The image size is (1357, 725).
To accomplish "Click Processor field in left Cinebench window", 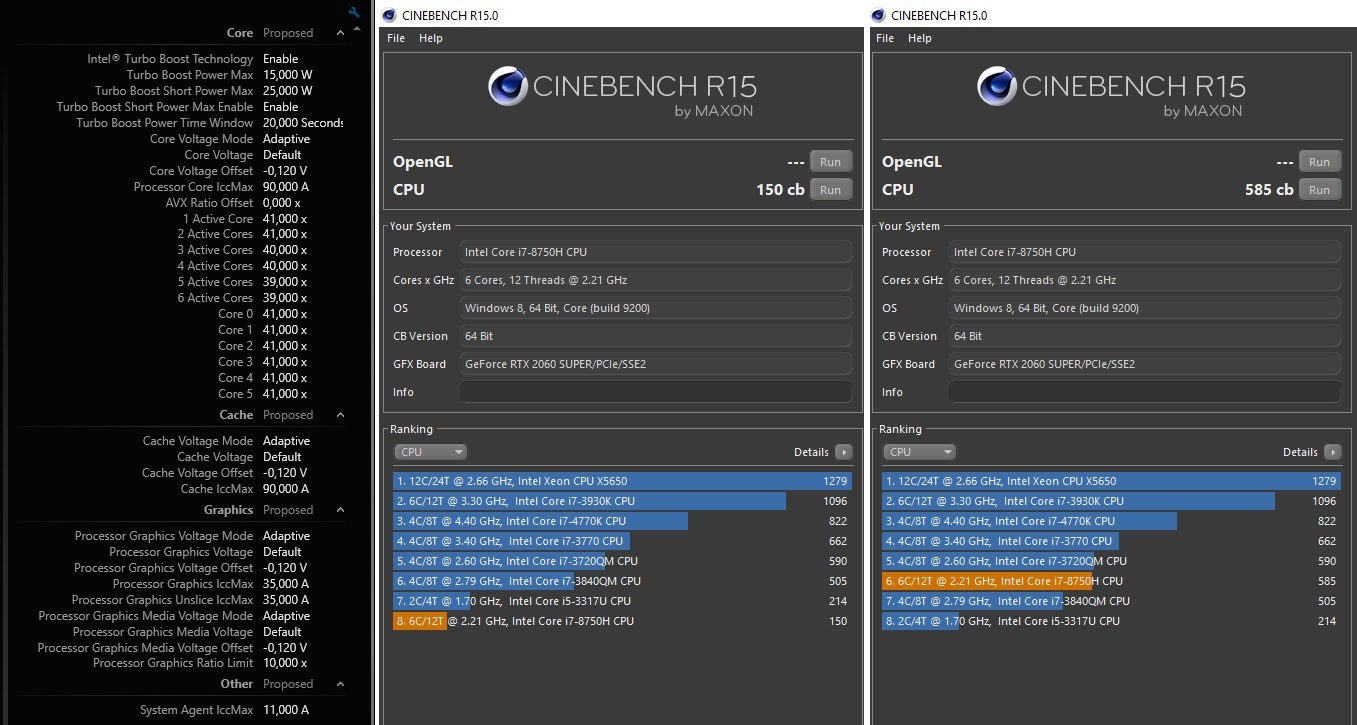I will (x=656, y=252).
